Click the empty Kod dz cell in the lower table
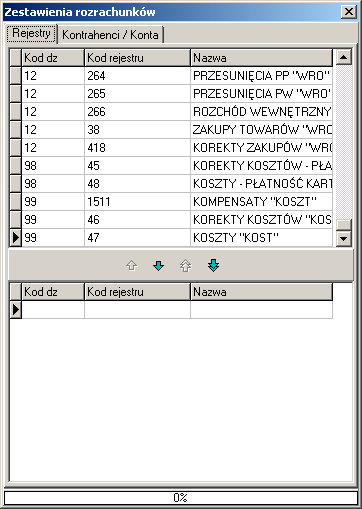Image resolution: width=362 pixels, height=509 pixels. [x=53, y=310]
